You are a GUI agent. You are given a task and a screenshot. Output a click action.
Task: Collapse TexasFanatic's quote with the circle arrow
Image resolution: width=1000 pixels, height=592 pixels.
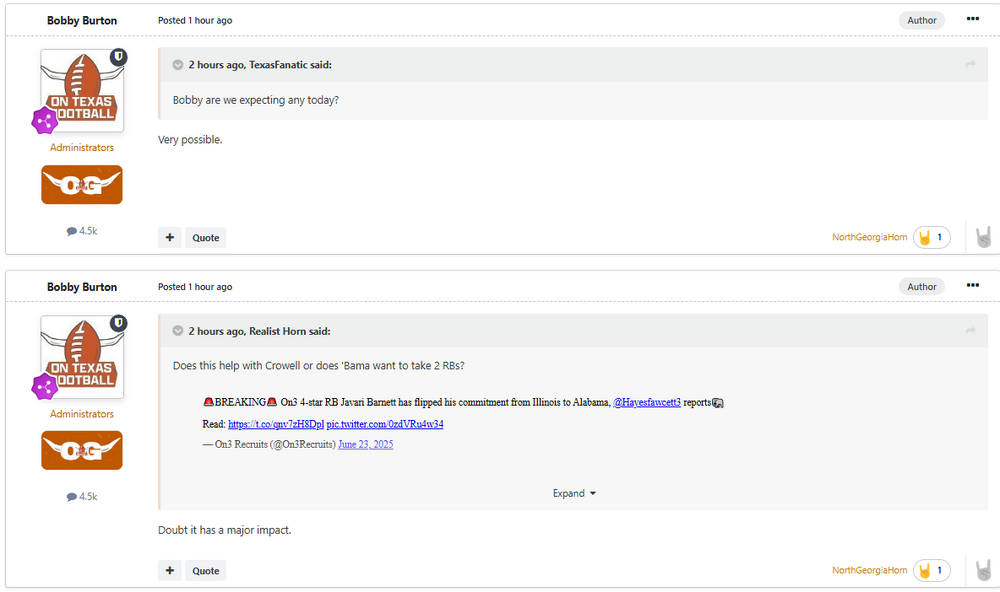click(178, 65)
